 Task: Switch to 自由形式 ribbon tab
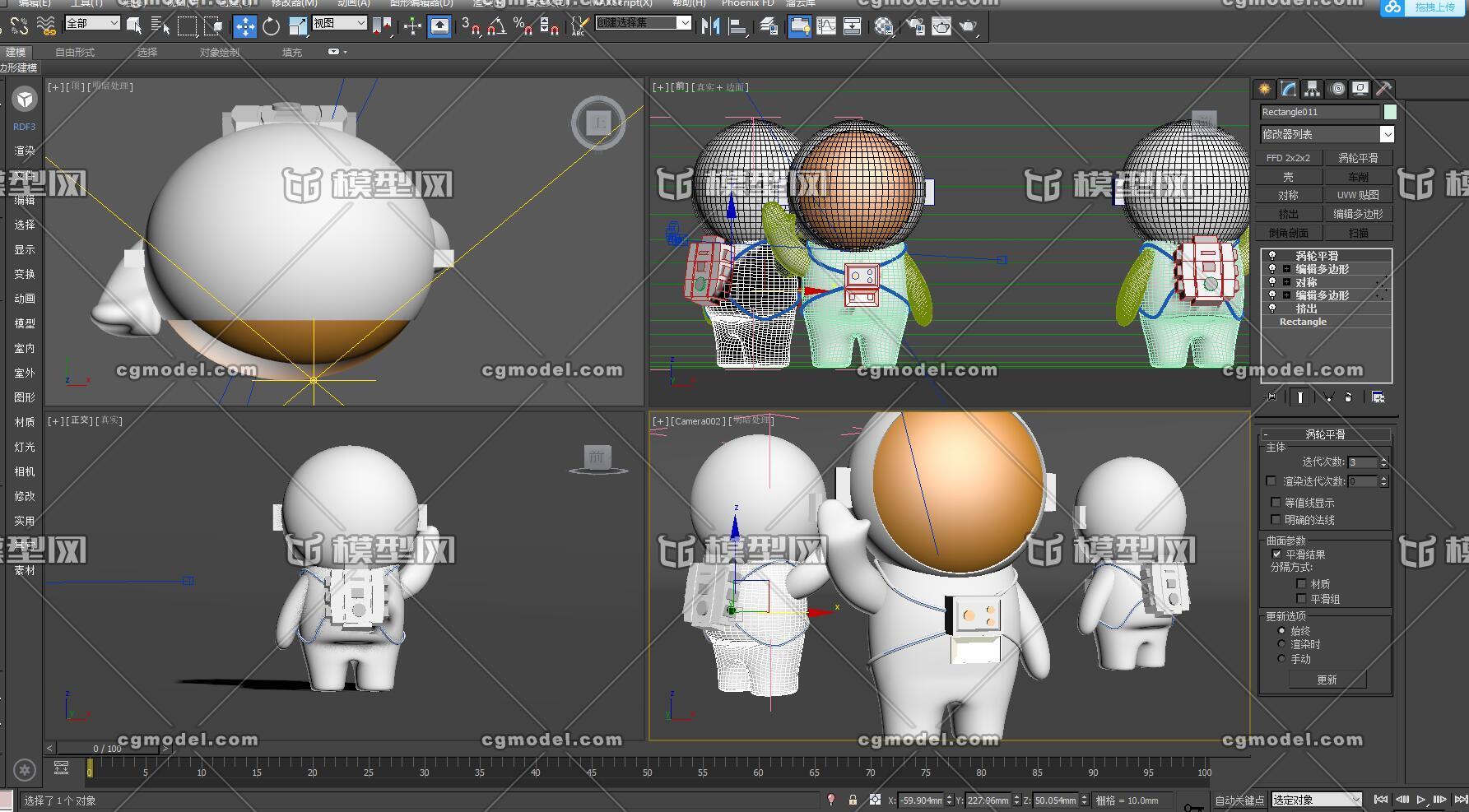pos(75,52)
